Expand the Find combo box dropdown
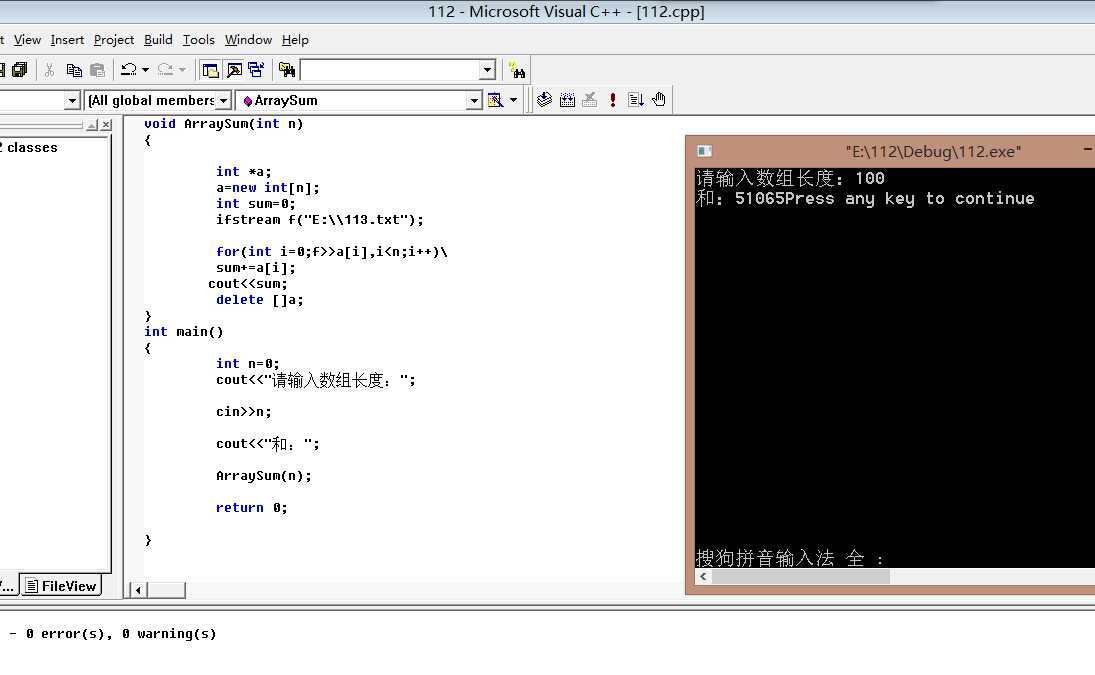The height and width of the screenshot is (675, 1095). pyautogui.click(x=487, y=70)
